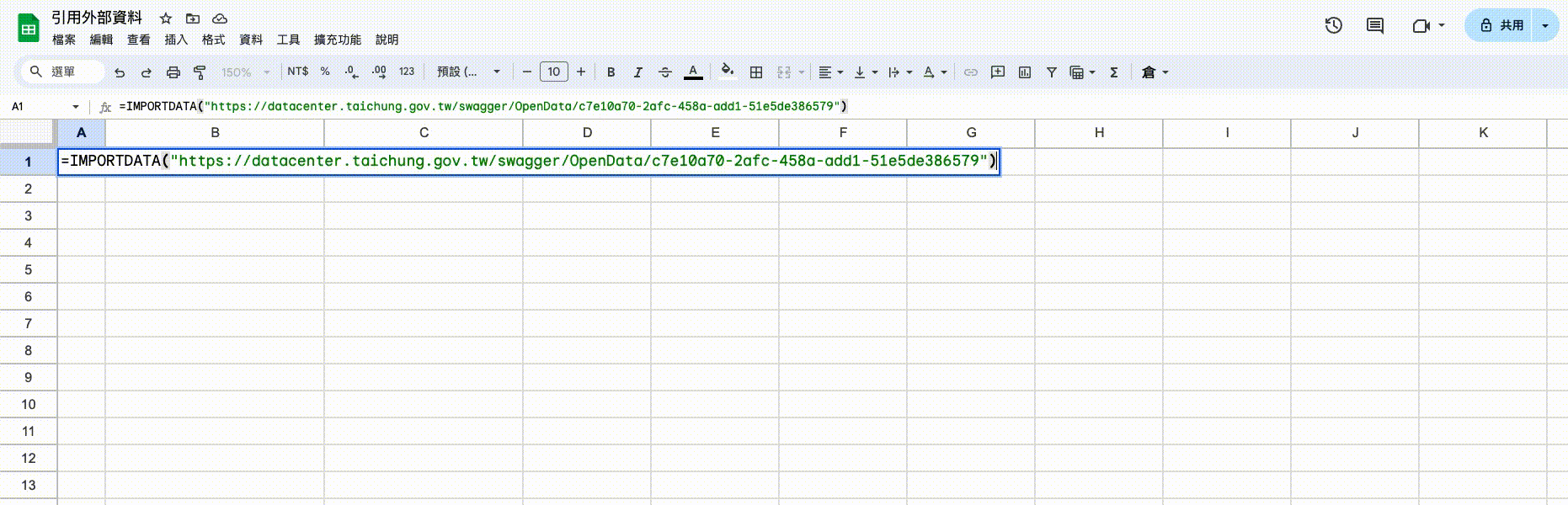1568x505 pixels.
Task: Open version history clock icon
Action: 1333,25
